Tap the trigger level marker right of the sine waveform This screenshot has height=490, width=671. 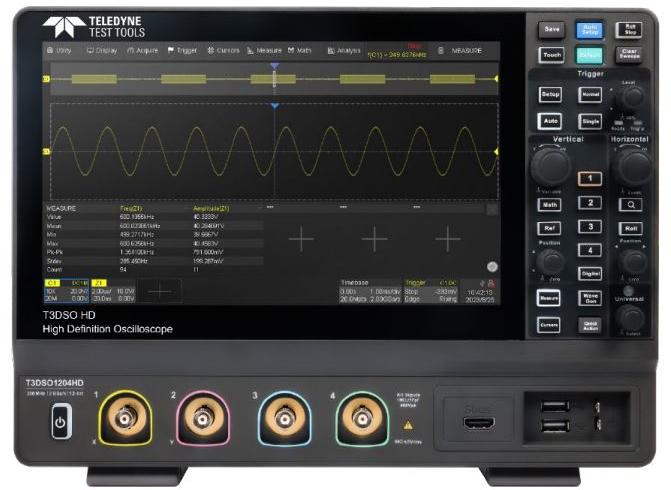click(x=496, y=151)
